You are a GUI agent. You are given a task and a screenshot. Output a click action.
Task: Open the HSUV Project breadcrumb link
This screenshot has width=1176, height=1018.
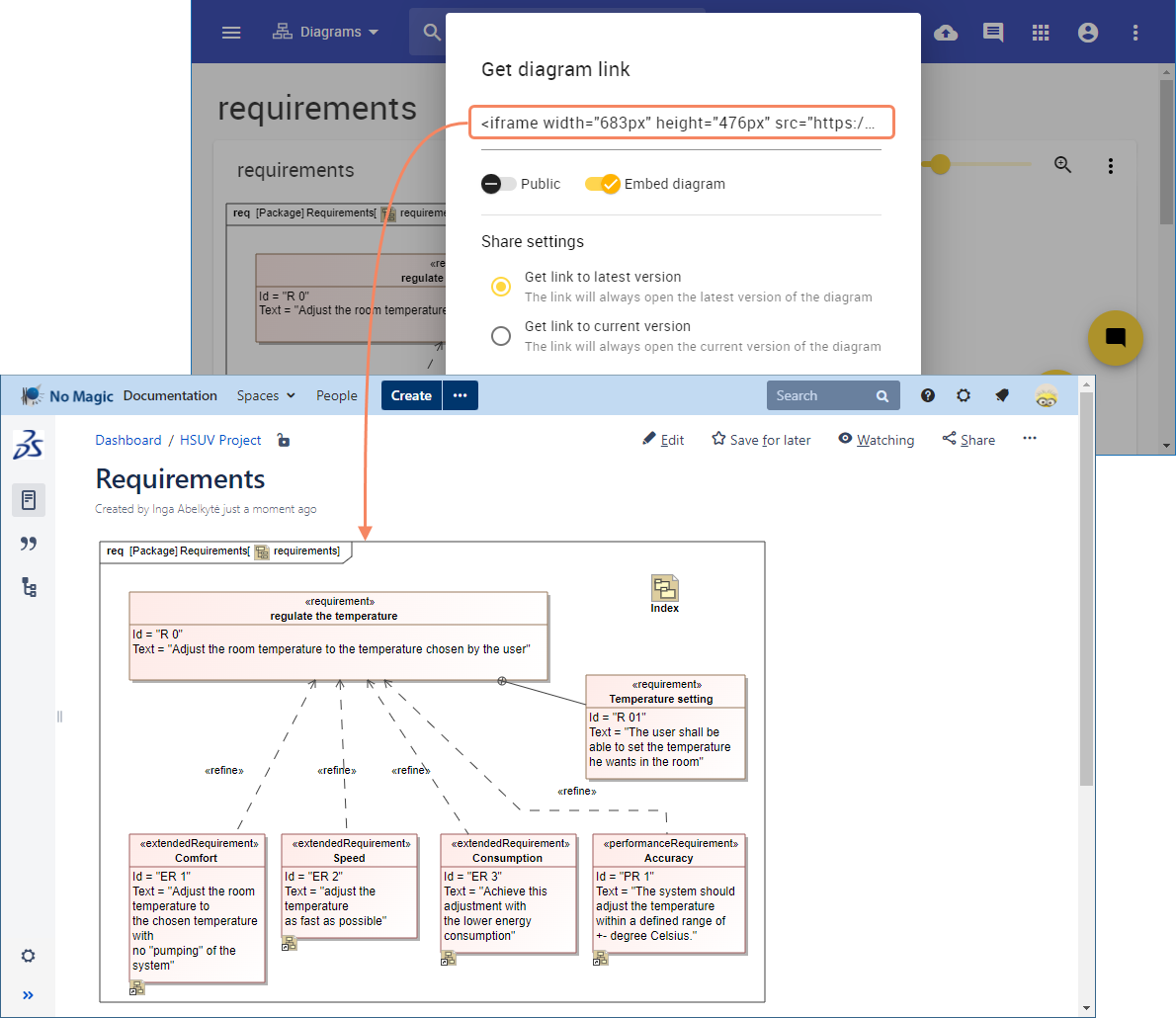click(x=220, y=440)
